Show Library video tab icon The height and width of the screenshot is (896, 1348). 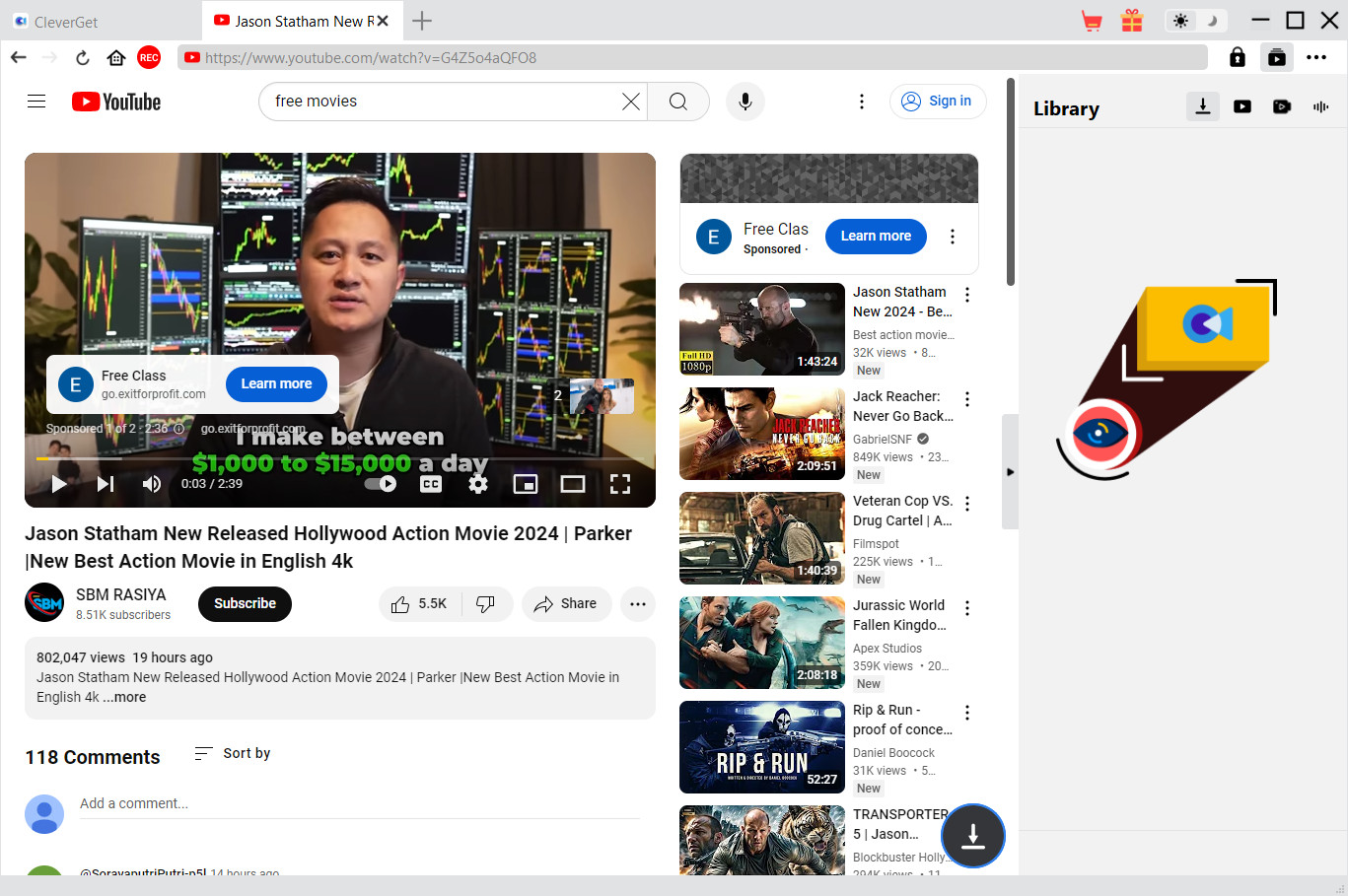coord(1242,106)
